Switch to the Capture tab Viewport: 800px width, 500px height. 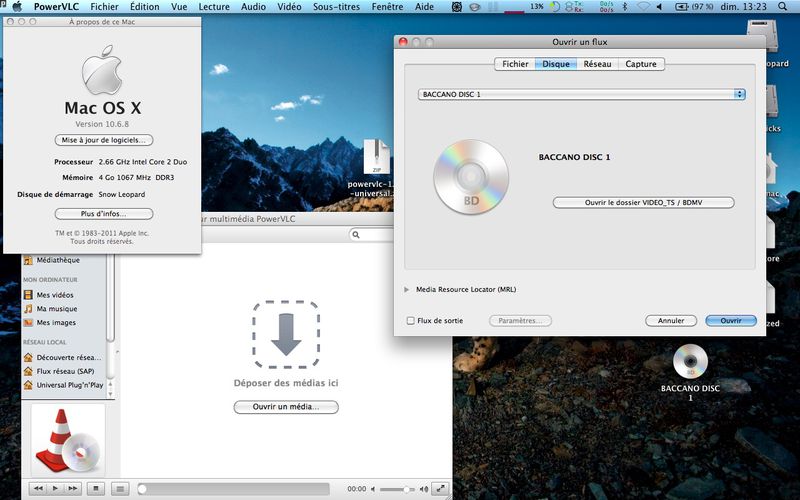tap(641, 64)
